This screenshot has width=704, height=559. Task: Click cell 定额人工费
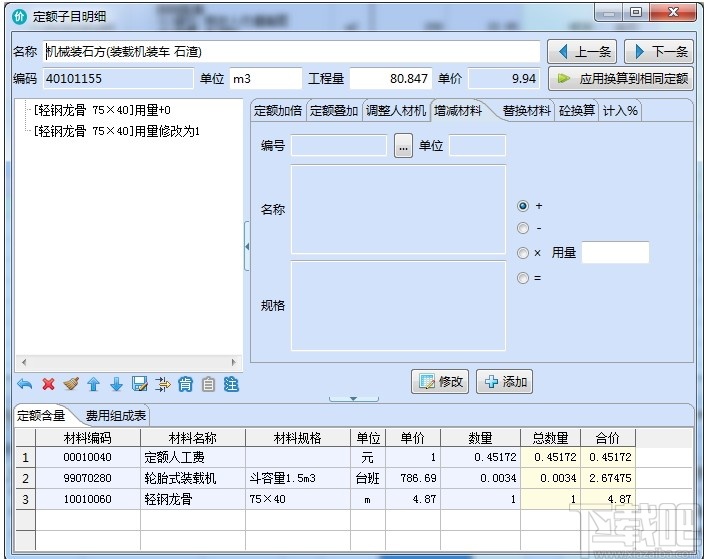coord(193,458)
